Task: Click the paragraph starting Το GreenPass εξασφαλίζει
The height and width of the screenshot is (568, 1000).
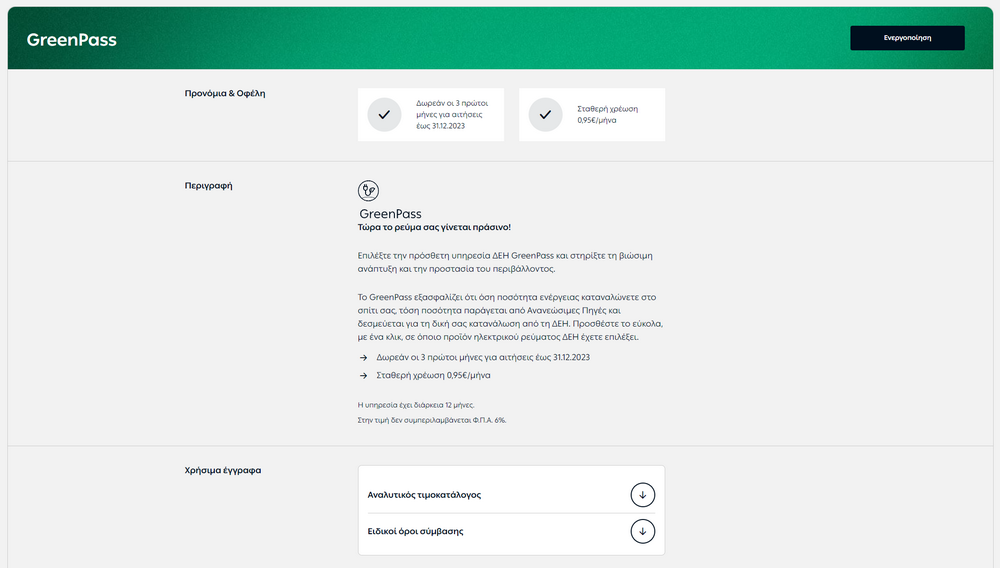Action: pos(510,317)
